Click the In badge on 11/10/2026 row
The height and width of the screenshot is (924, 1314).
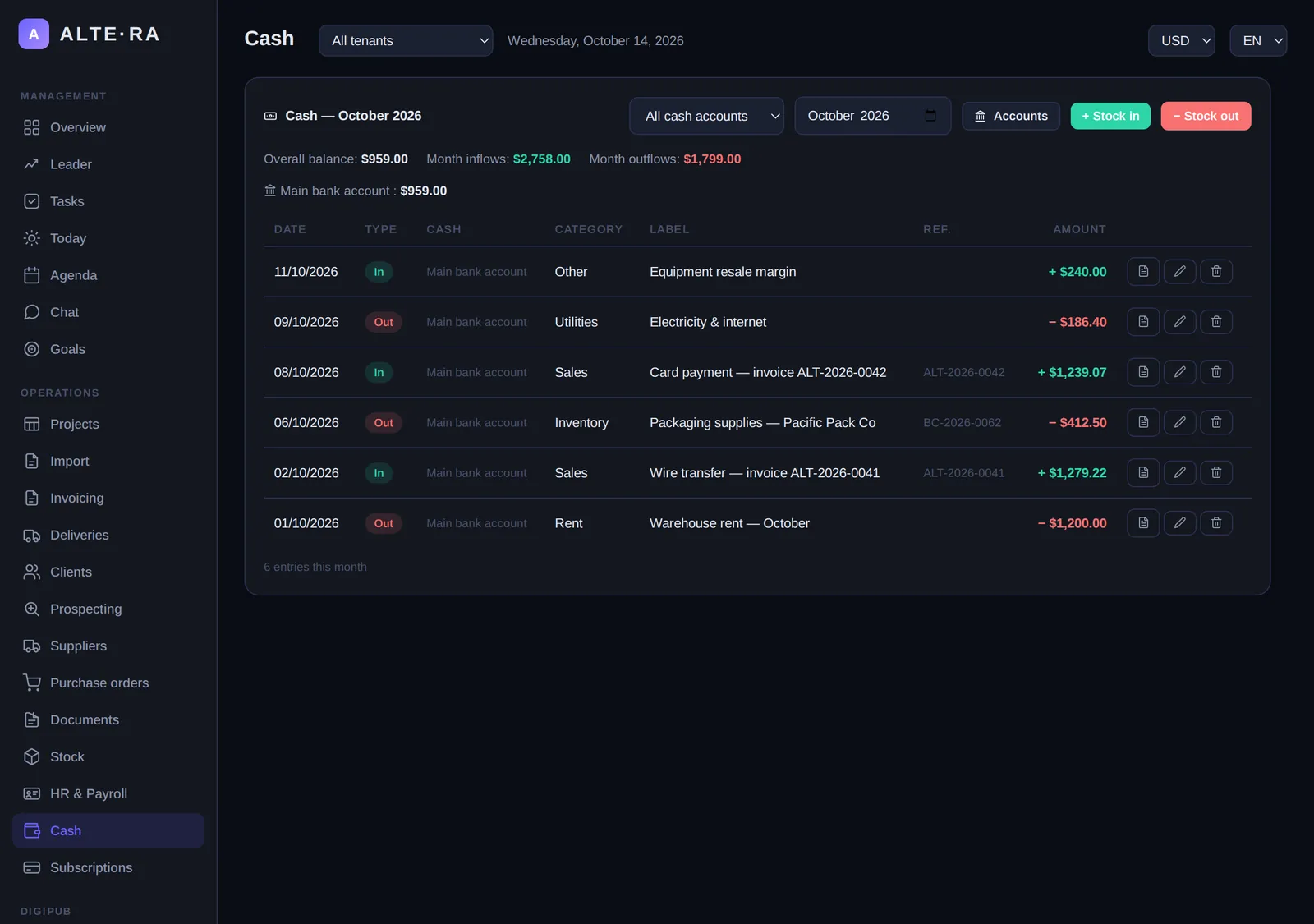pyautogui.click(x=379, y=272)
